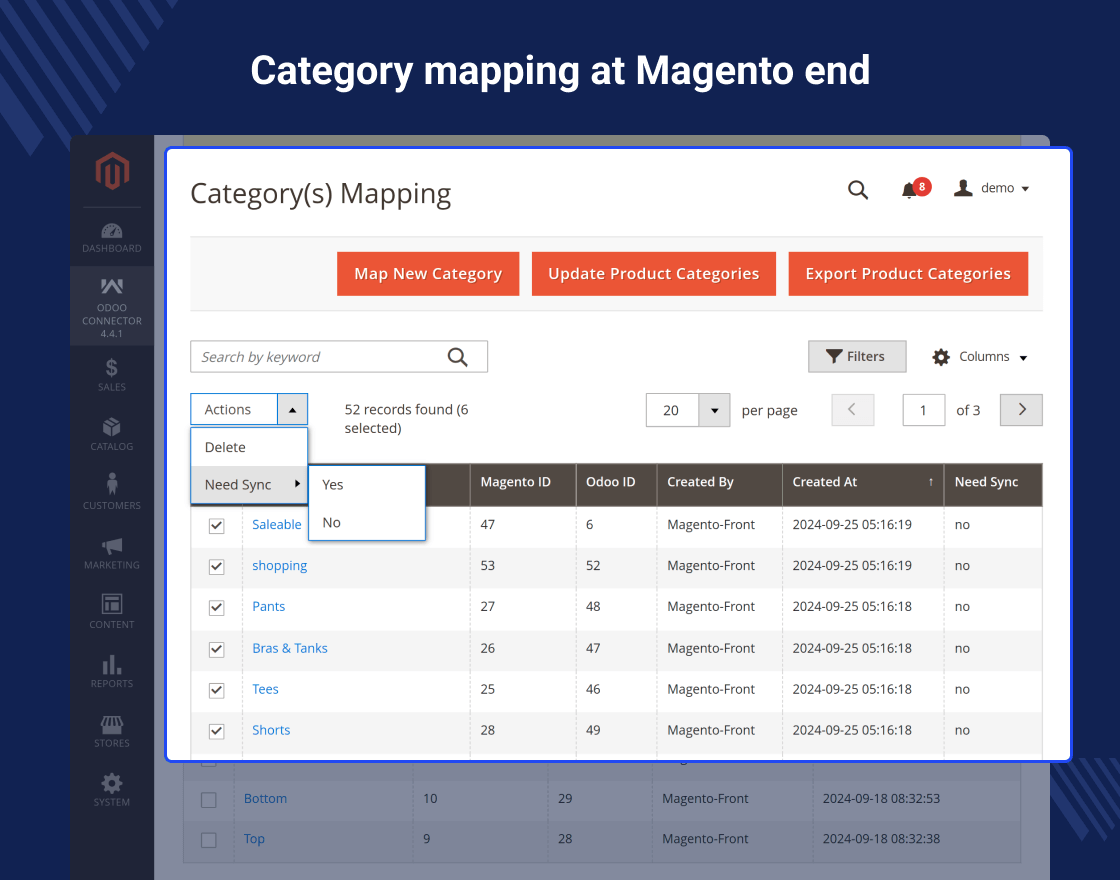
Task: Choose Yes in Need Sync submenu
Action: pos(367,484)
